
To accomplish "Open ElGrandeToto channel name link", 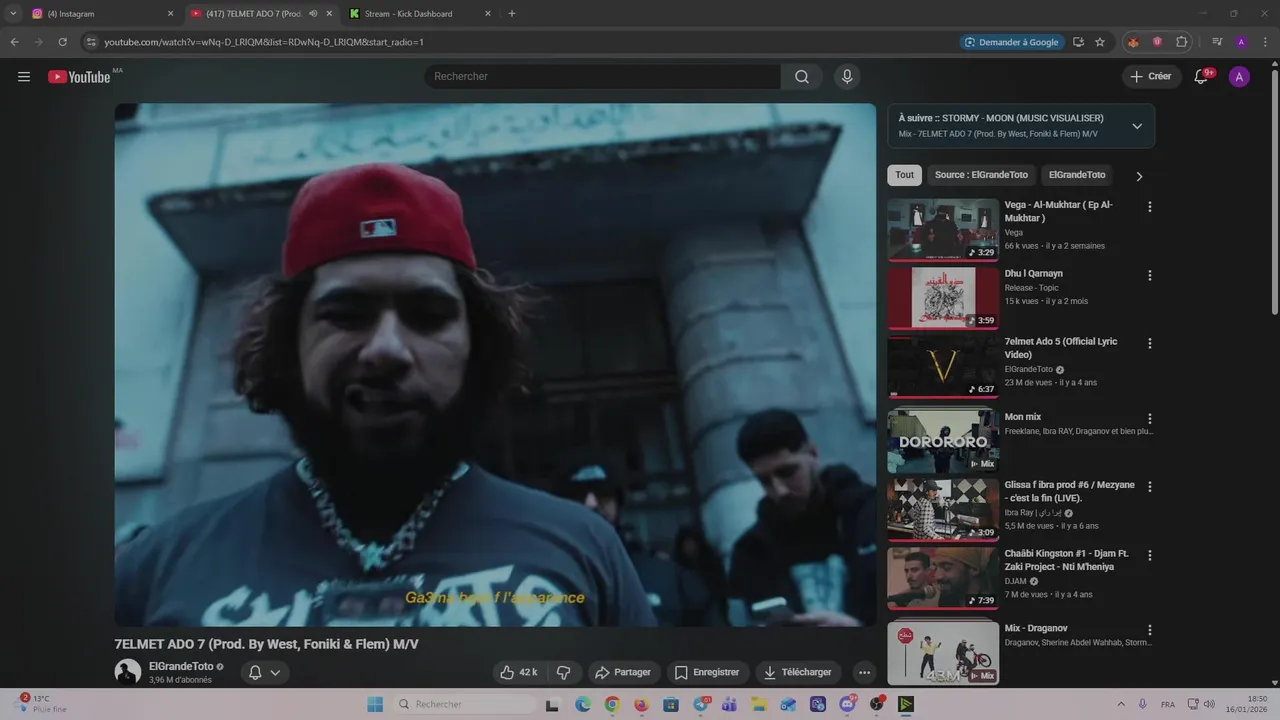I will click(x=181, y=666).
